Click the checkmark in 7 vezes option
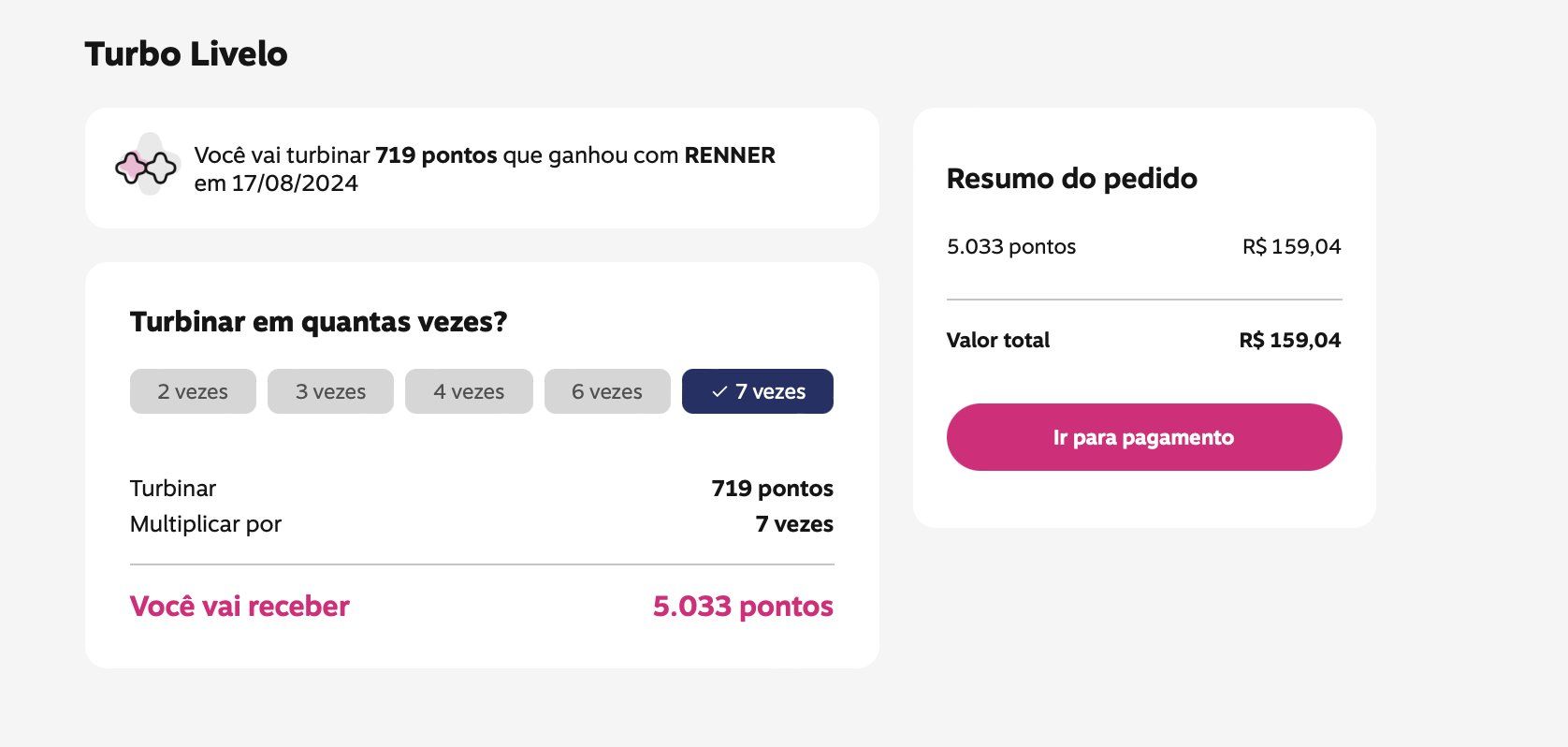1568x747 pixels. tap(719, 392)
